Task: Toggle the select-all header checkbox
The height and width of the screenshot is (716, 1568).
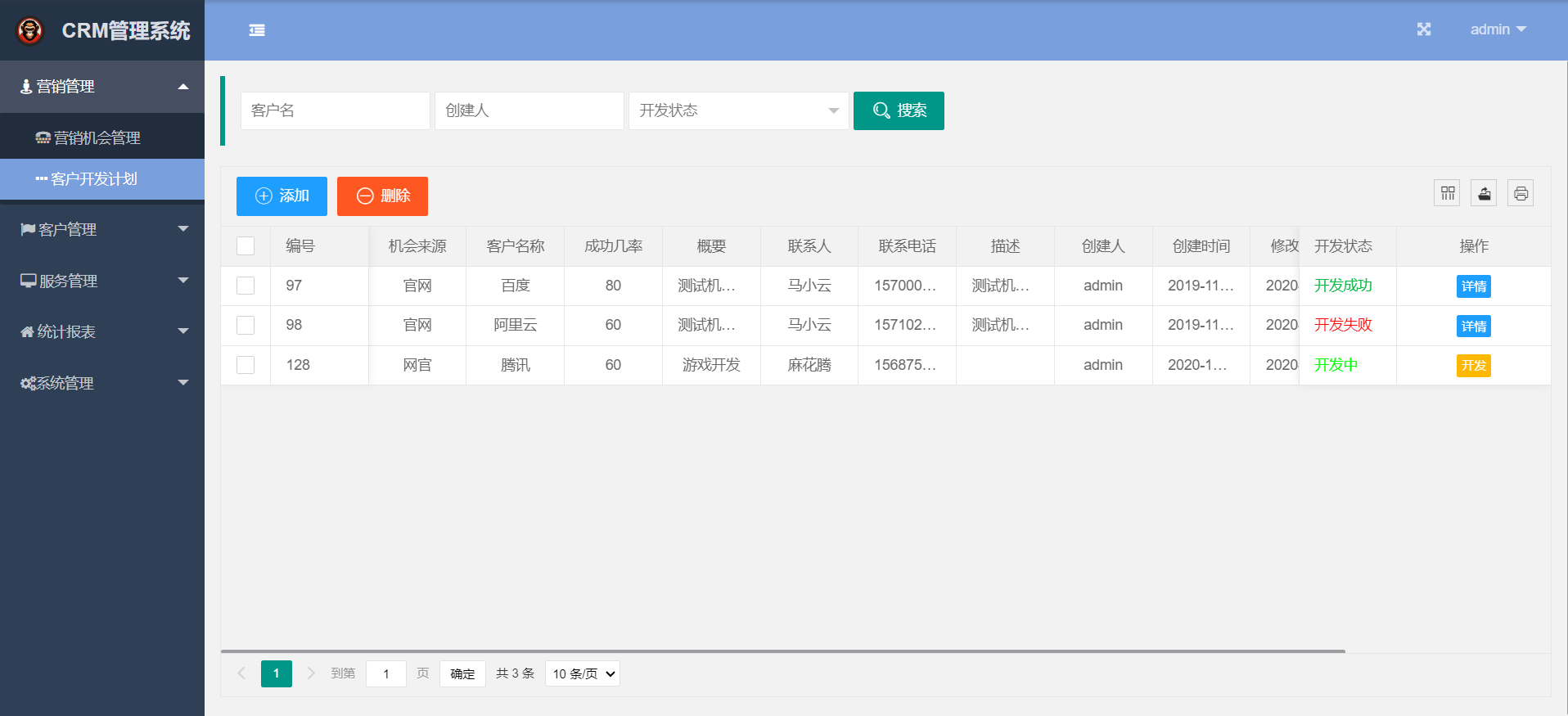Action: 246,246
